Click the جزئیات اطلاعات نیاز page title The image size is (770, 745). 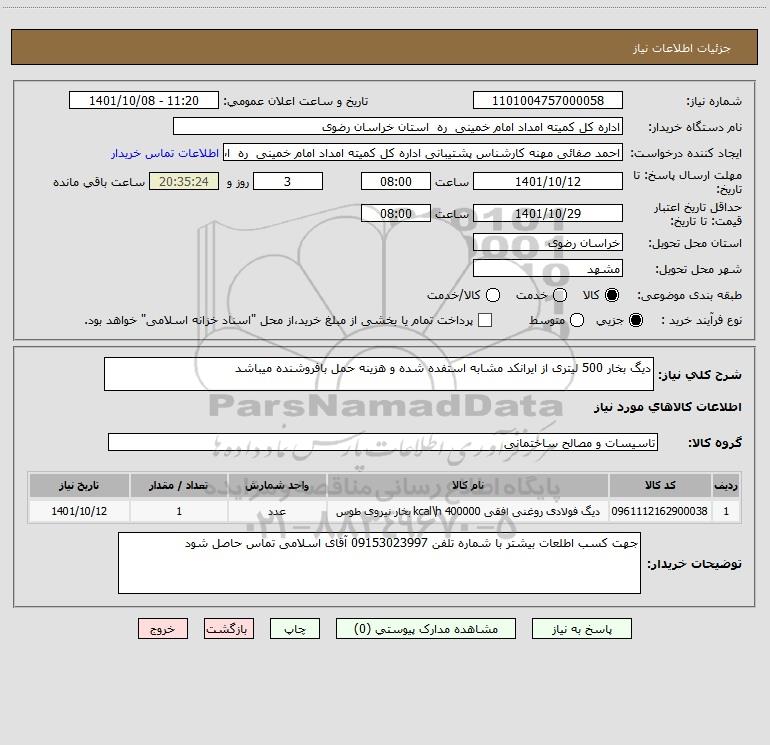(681, 48)
